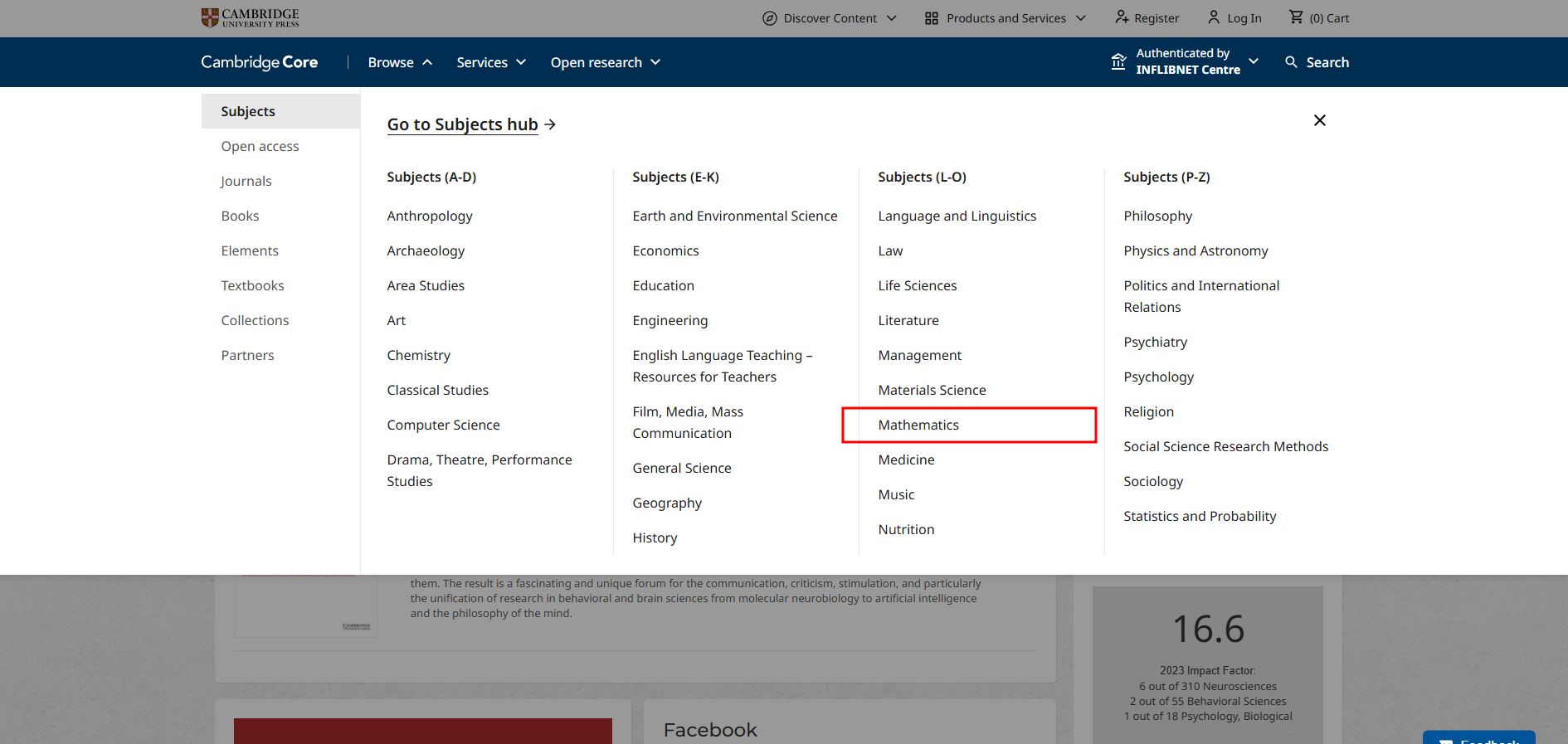
Task: Open Search with the magnifier icon
Action: (1291, 62)
